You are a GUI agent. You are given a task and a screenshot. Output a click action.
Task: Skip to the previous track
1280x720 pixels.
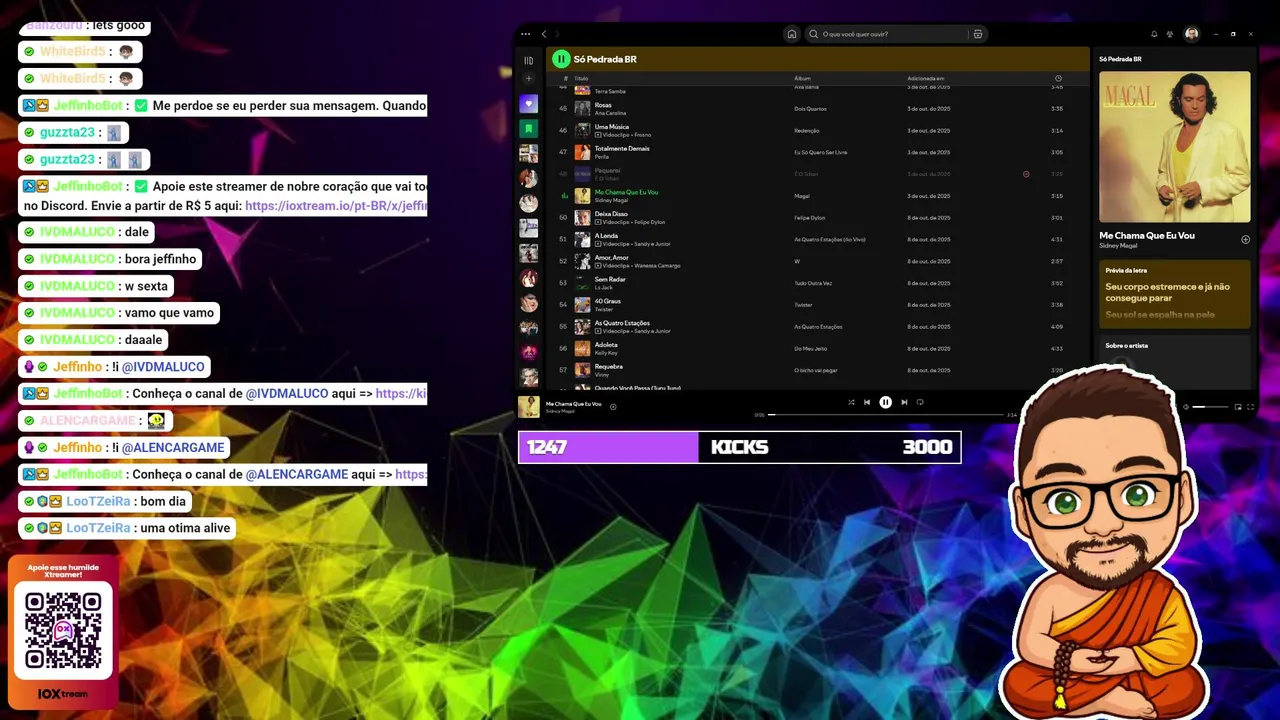867,402
